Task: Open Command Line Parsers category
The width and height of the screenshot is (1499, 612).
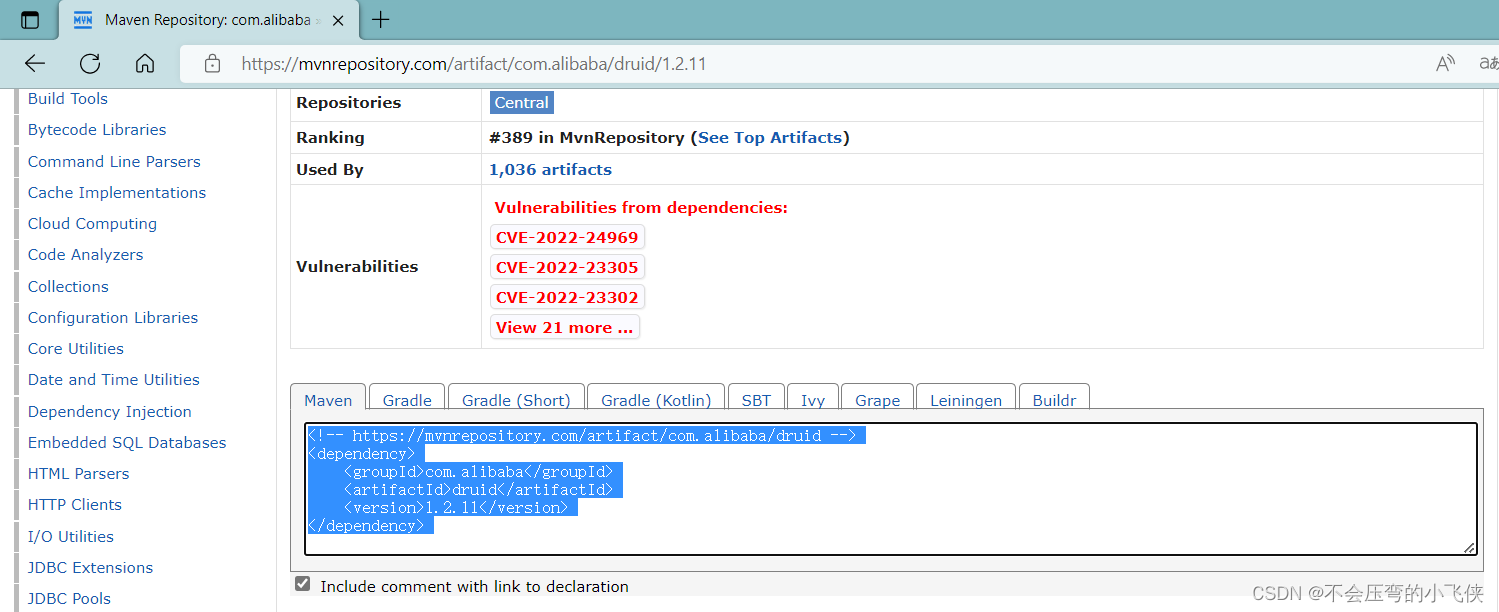Action: click(114, 161)
